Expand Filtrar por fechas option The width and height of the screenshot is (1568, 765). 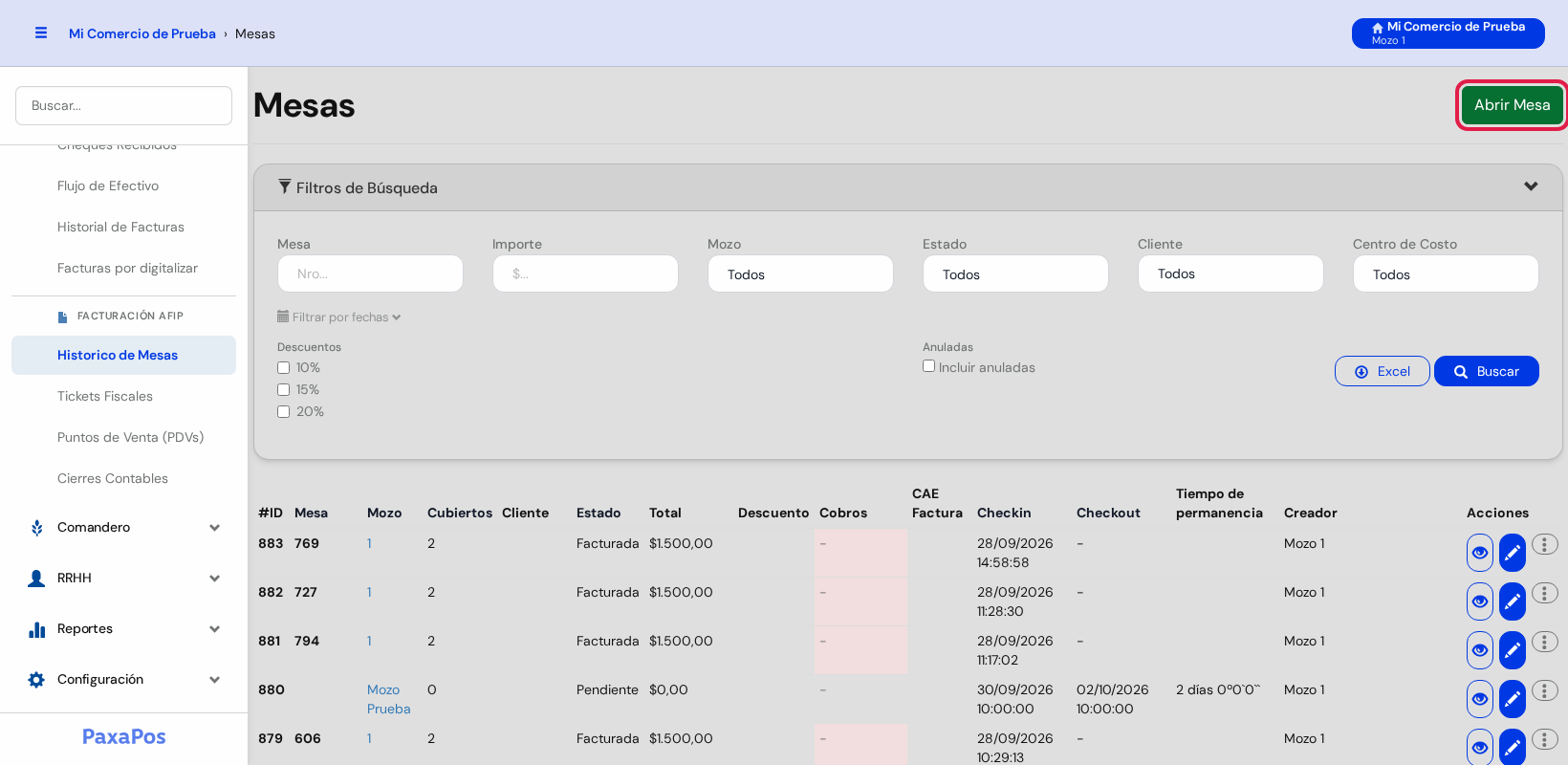click(x=339, y=317)
